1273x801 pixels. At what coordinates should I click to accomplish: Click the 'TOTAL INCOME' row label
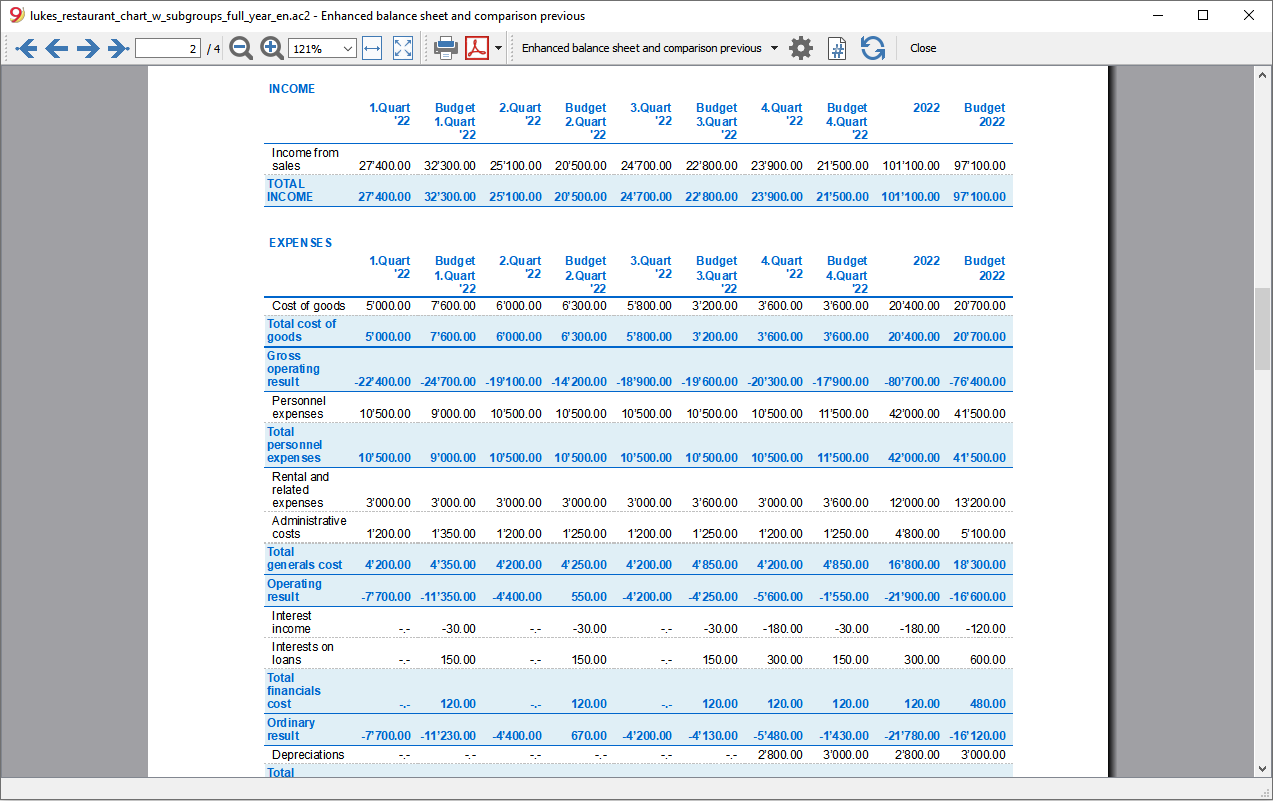[x=290, y=190]
